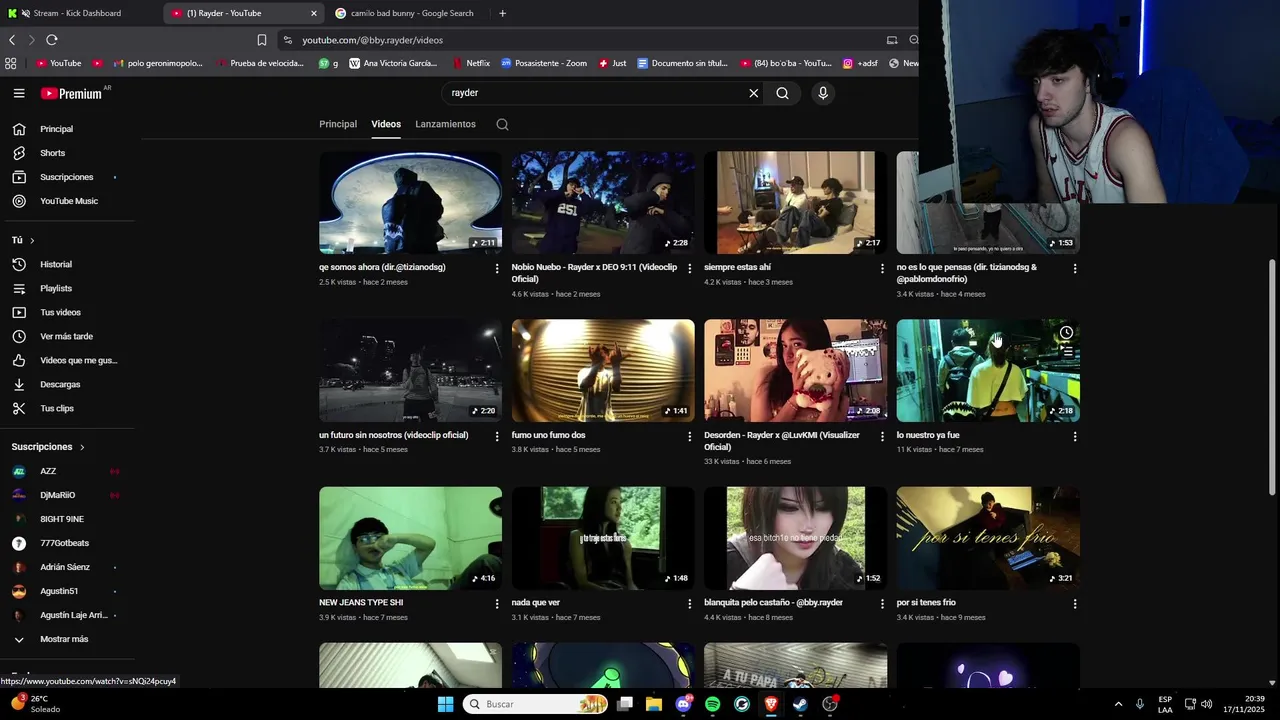The image size is (1280, 720).
Task: Open options for 'no es lo que pensas'
Action: pos(1075,268)
